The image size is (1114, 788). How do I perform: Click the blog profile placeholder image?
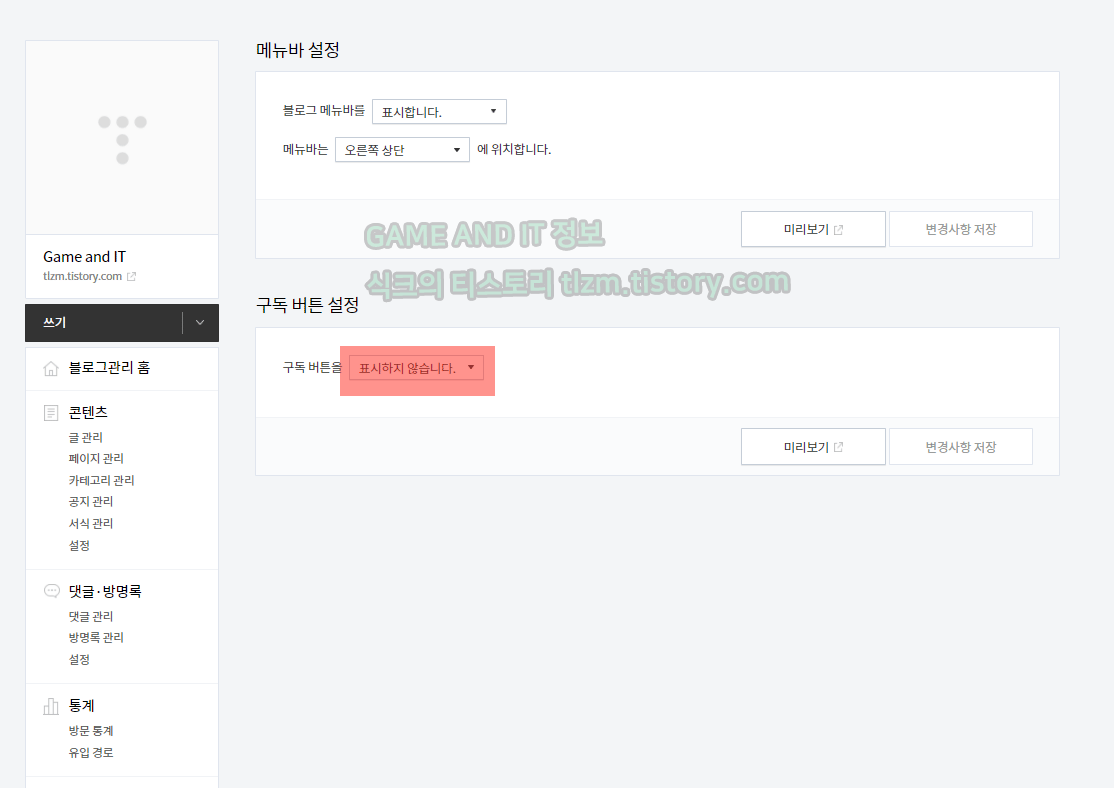tap(122, 138)
